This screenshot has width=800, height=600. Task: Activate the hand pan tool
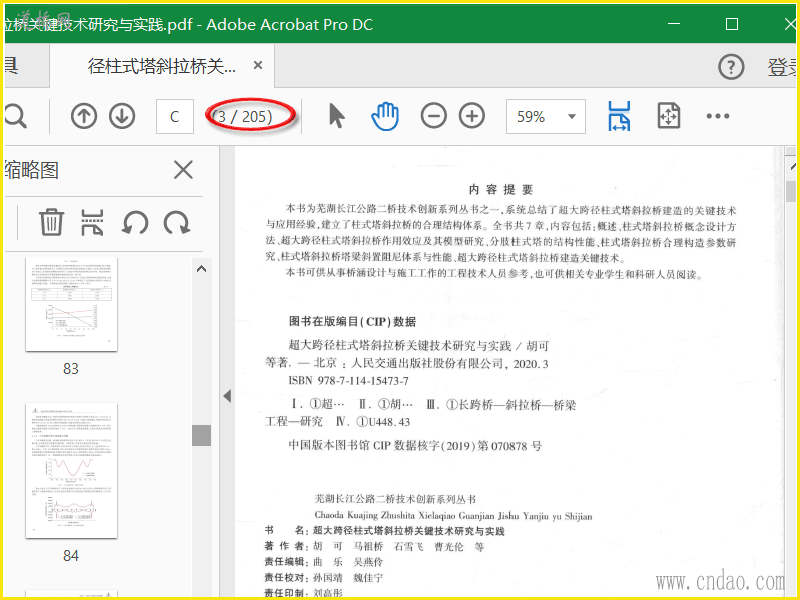(x=385, y=116)
